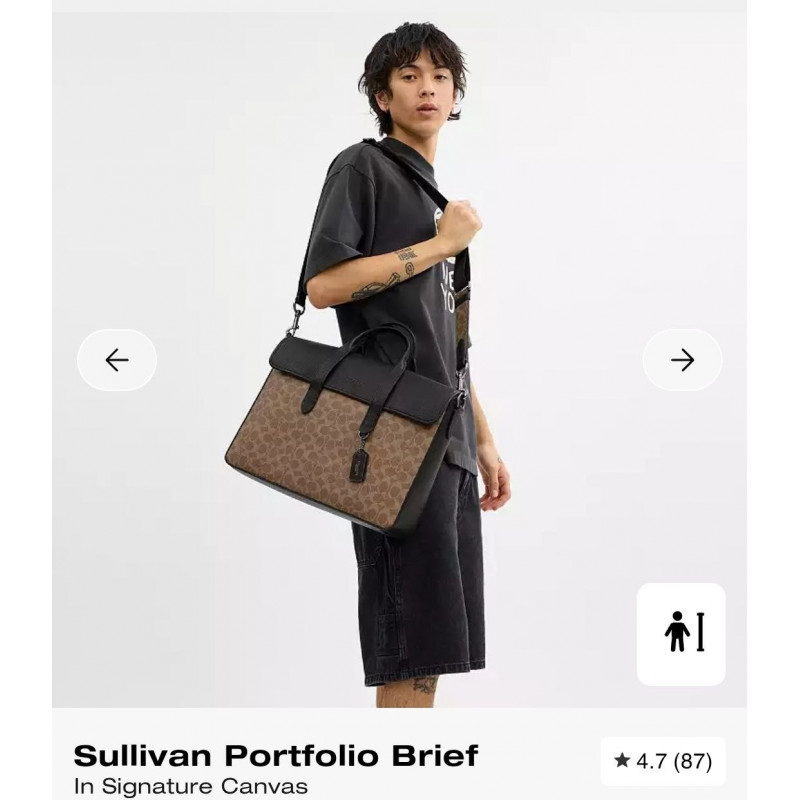The width and height of the screenshot is (800, 800).
Task: Tap the signature canvas briefcase in photo
Action: tap(342, 434)
